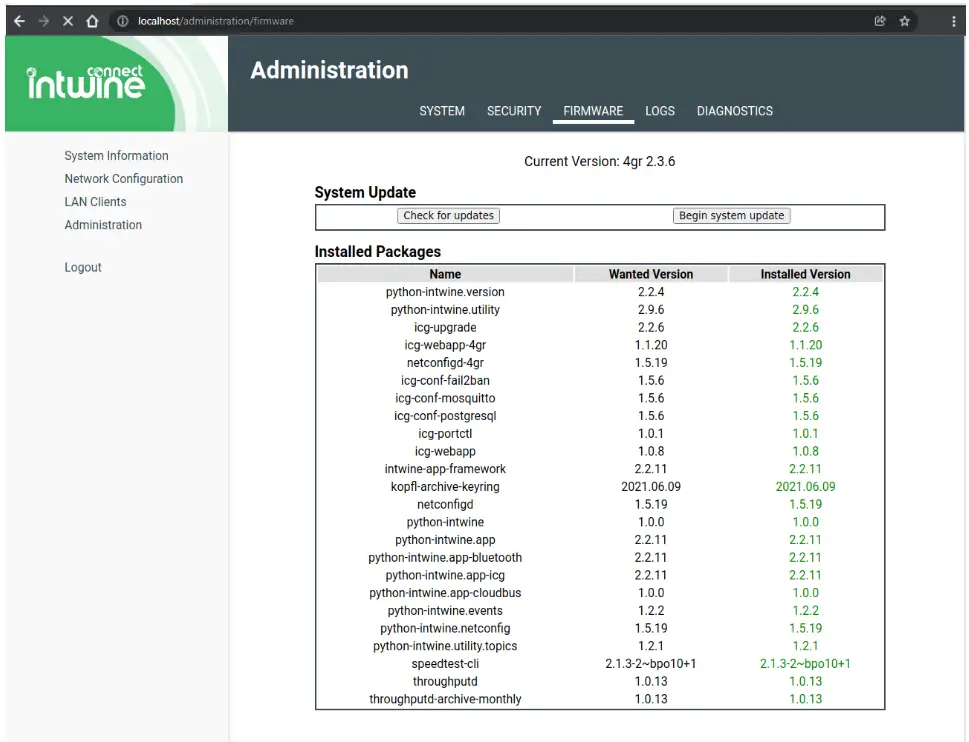Open the SYSTEM tab

point(442,111)
